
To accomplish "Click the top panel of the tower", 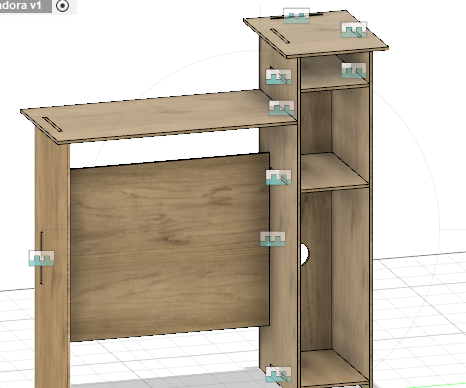I will coord(316,33).
